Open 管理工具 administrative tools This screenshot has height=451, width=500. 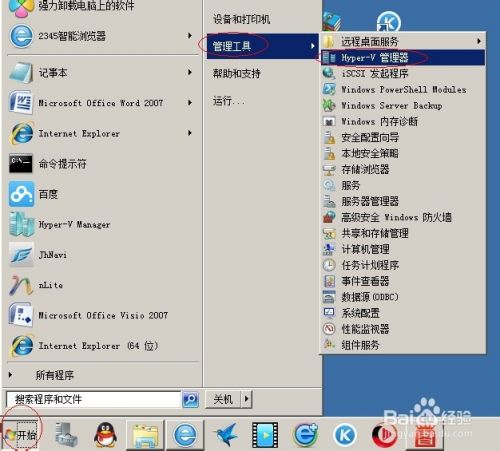pyautogui.click(x=263, y=46)
